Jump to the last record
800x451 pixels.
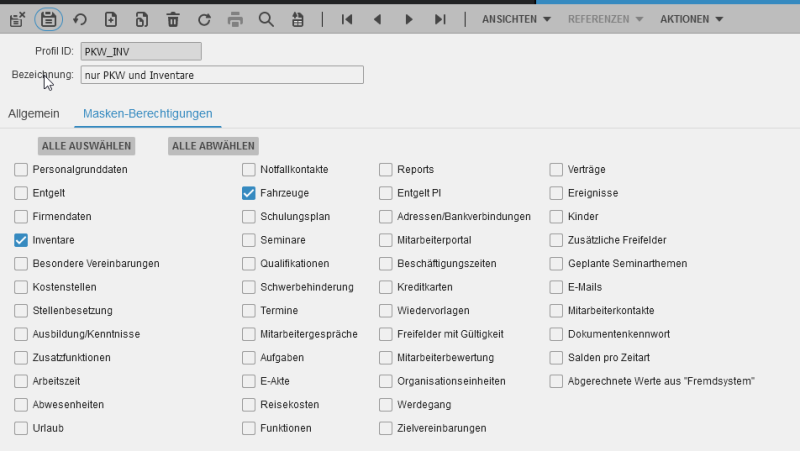tap(440, 19)
